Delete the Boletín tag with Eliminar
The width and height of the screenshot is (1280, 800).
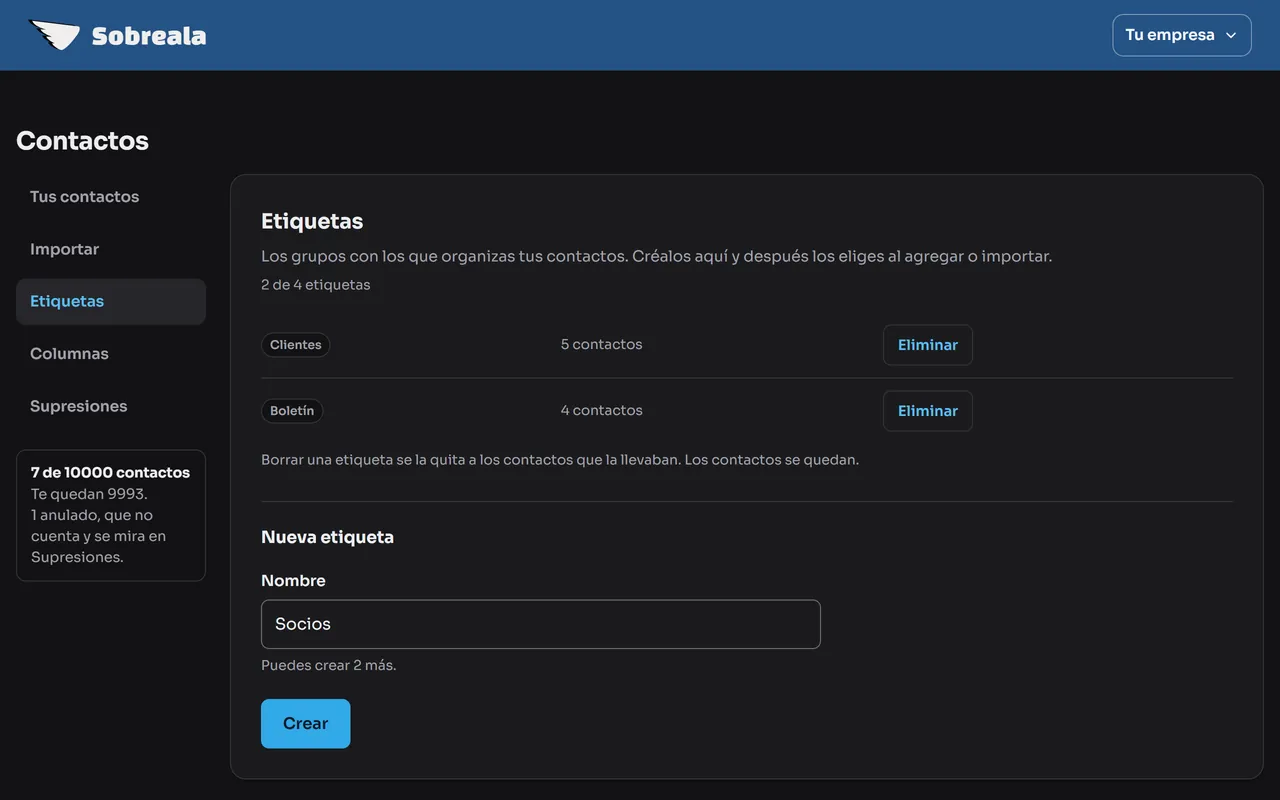928,411
